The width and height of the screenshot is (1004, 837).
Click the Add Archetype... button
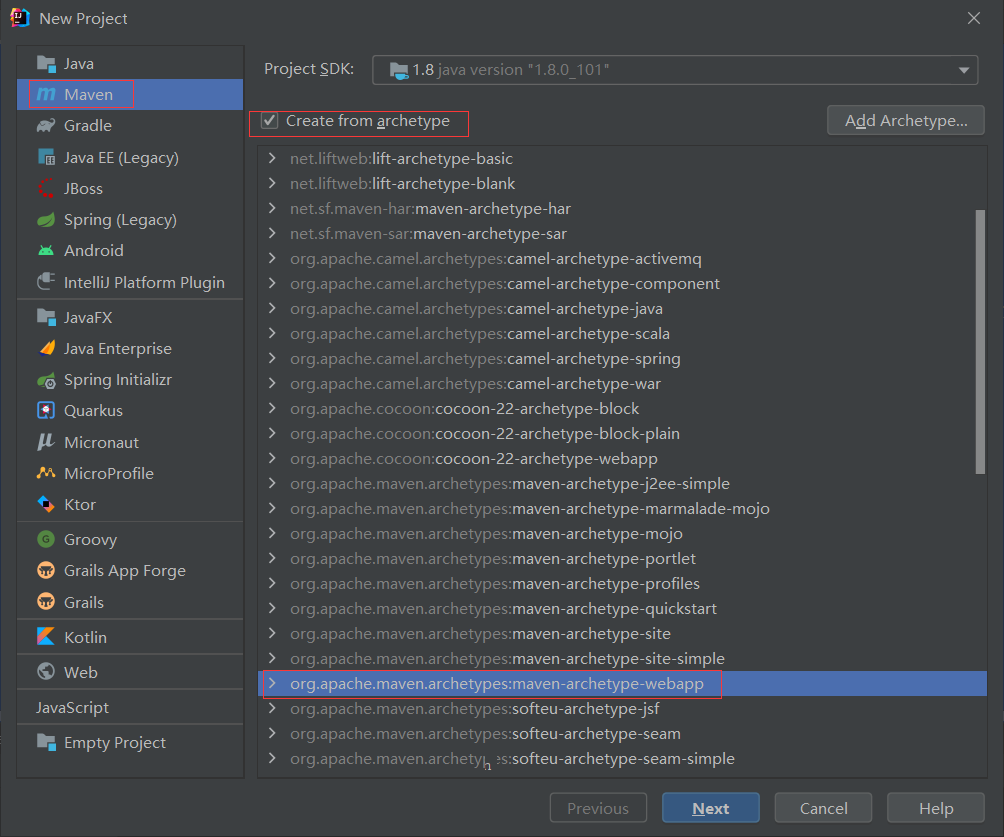905,120
